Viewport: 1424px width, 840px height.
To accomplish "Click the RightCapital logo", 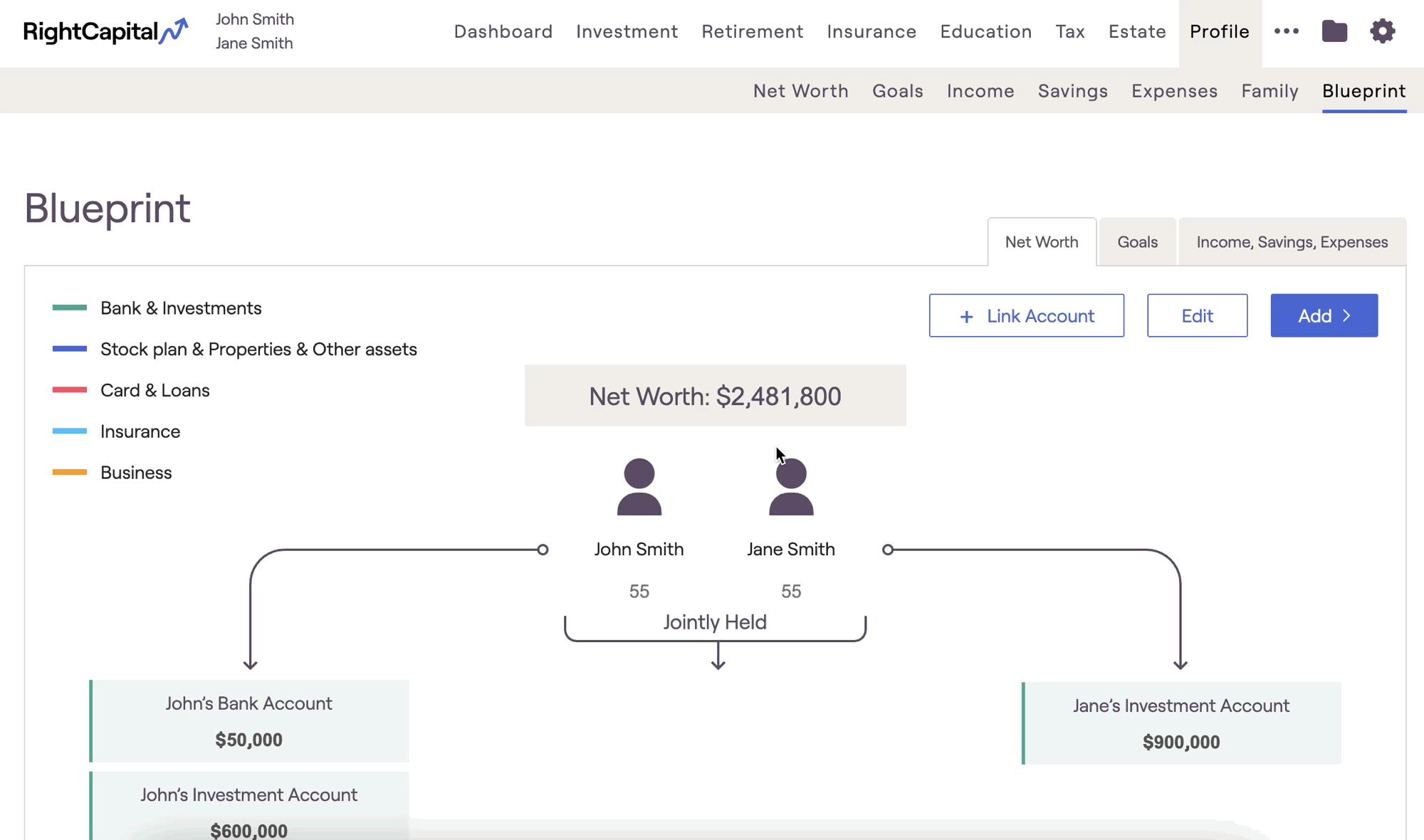I will (x=105, y=31).
